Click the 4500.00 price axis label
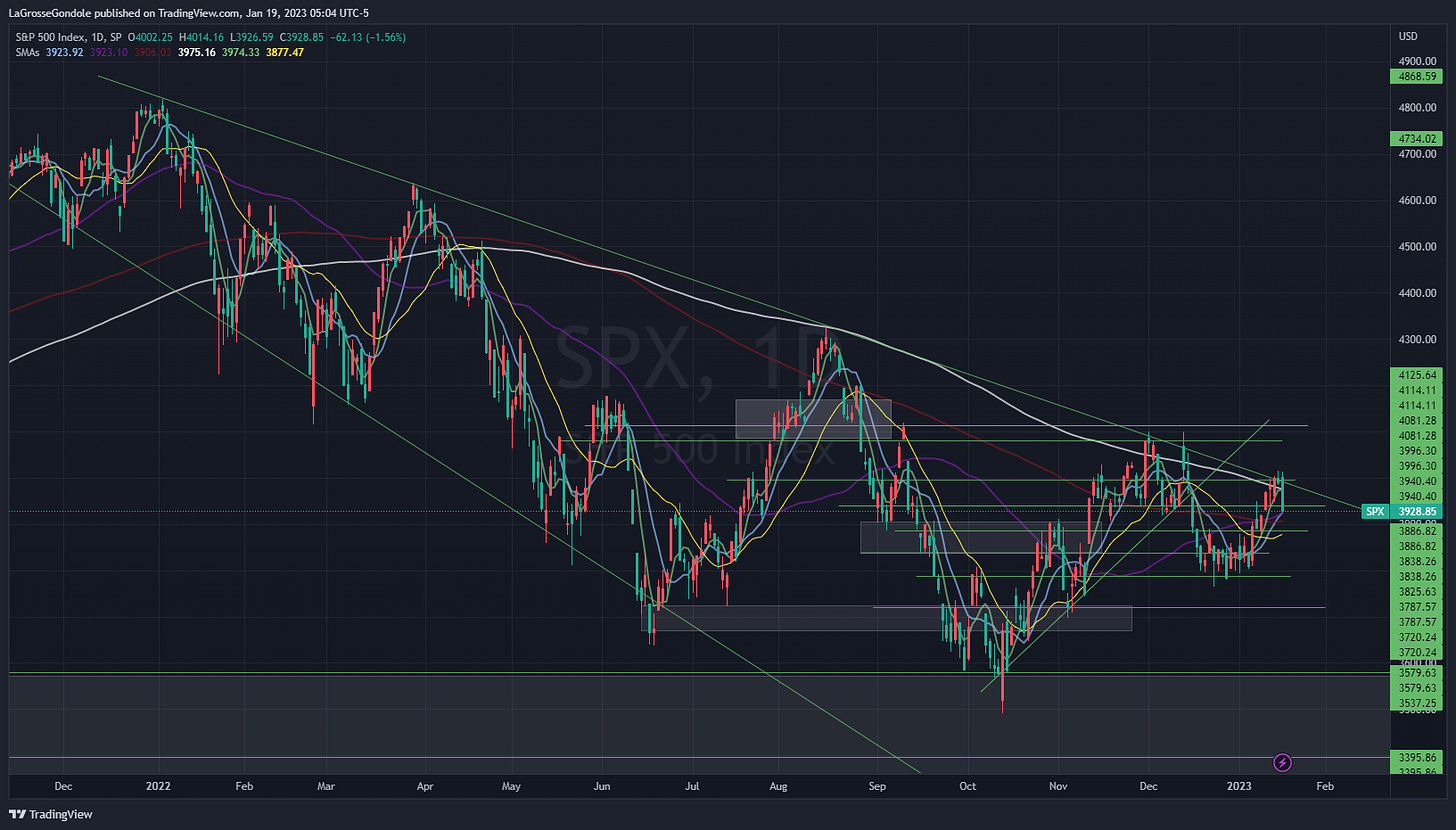 click(x=1417, y=247)
